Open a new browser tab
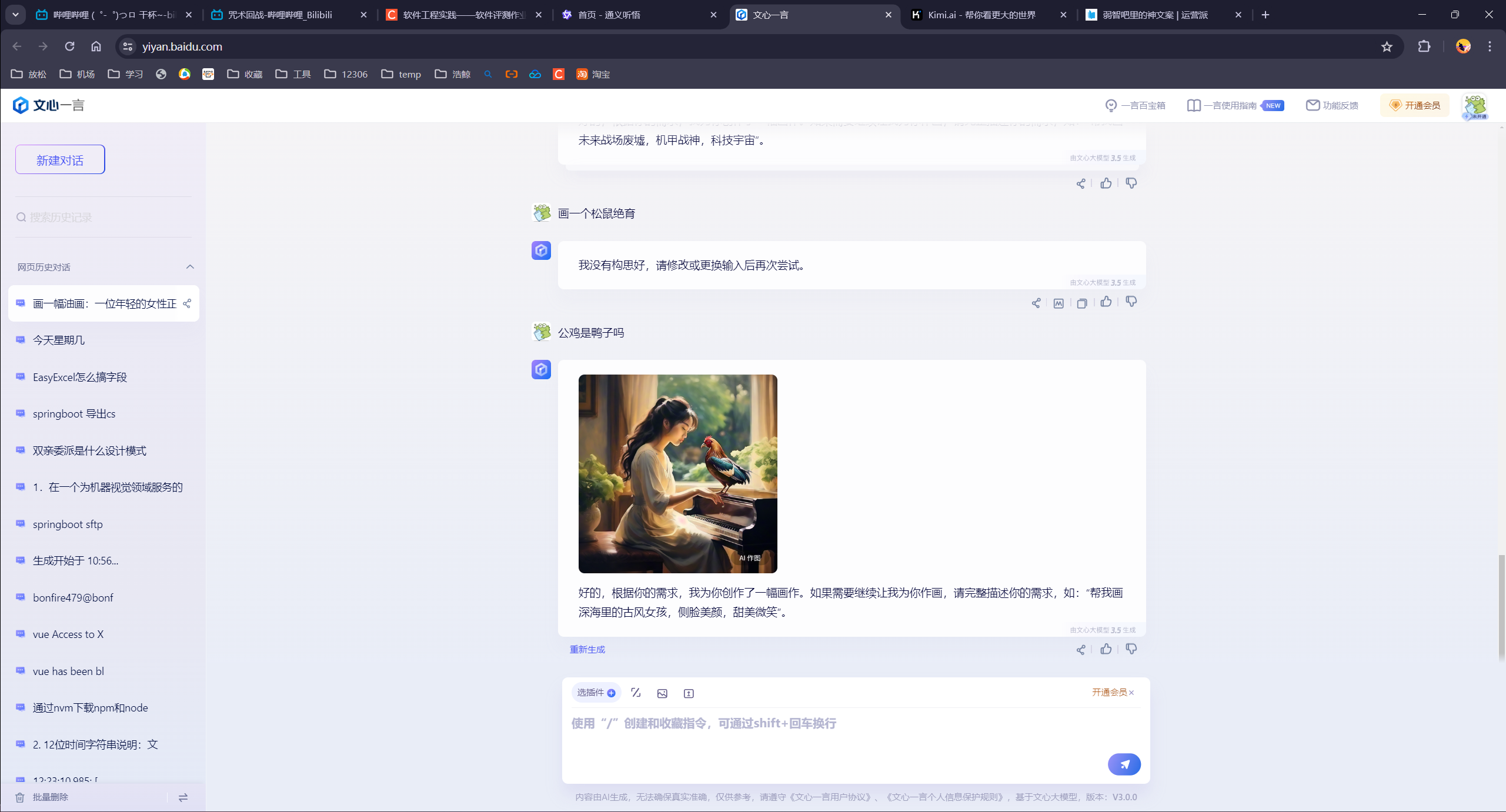1506x812 pixels. (1265, 15)
